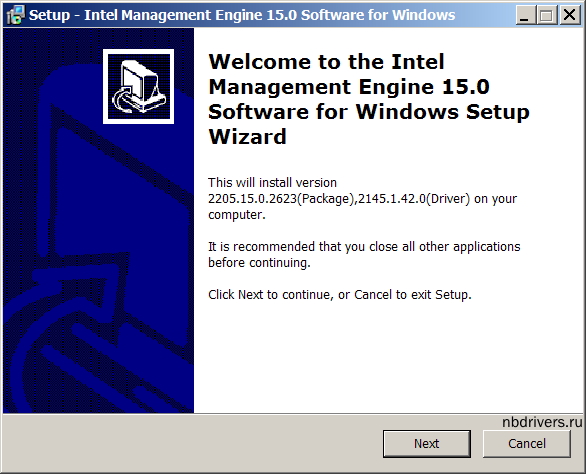Select the package version 2205.15.0.2623 text
Screen dimensions: 586x474
tap(252, 198)
